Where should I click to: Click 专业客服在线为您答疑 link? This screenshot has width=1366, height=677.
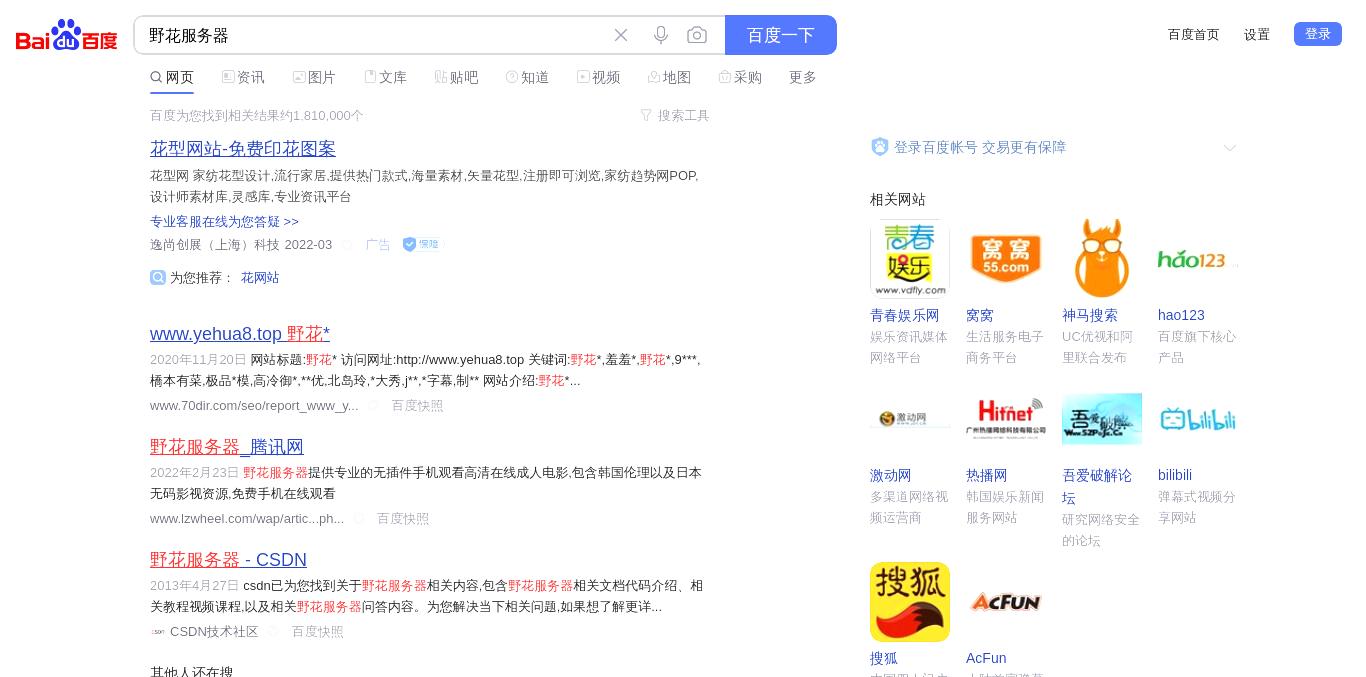click(224, 221)
